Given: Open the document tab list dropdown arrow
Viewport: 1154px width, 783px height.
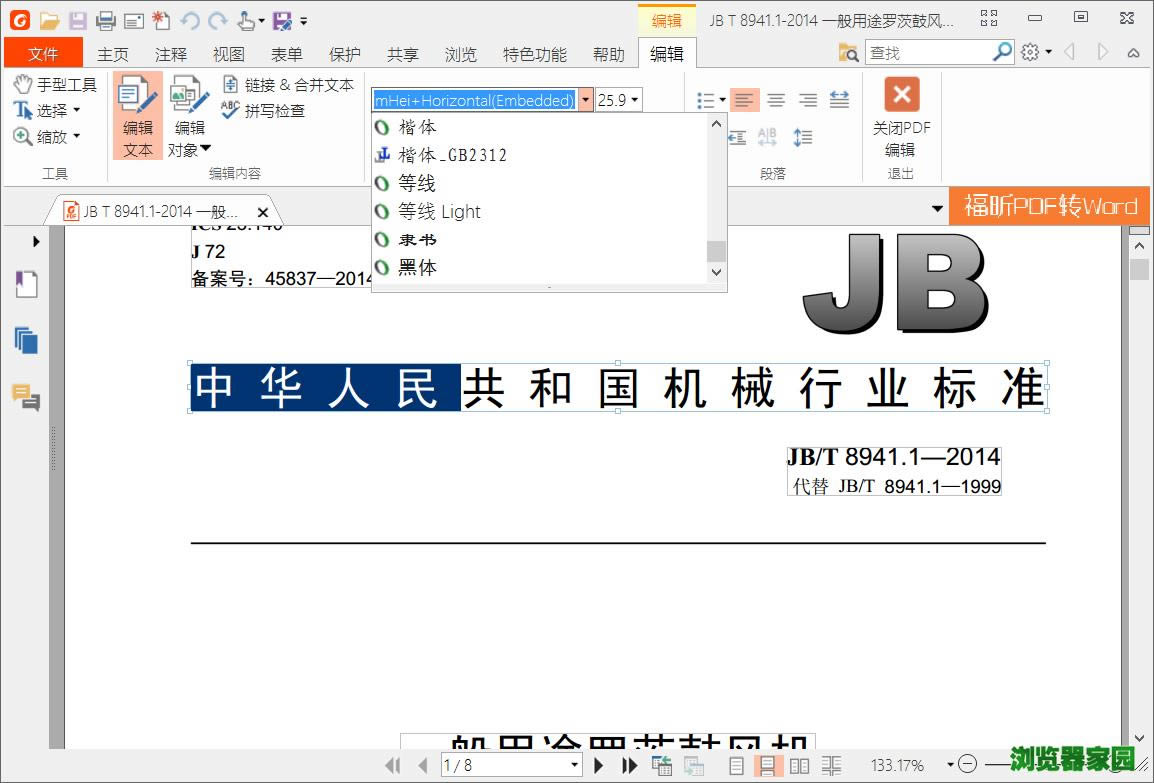Looking at the screenshot, I should coord(937,208).
